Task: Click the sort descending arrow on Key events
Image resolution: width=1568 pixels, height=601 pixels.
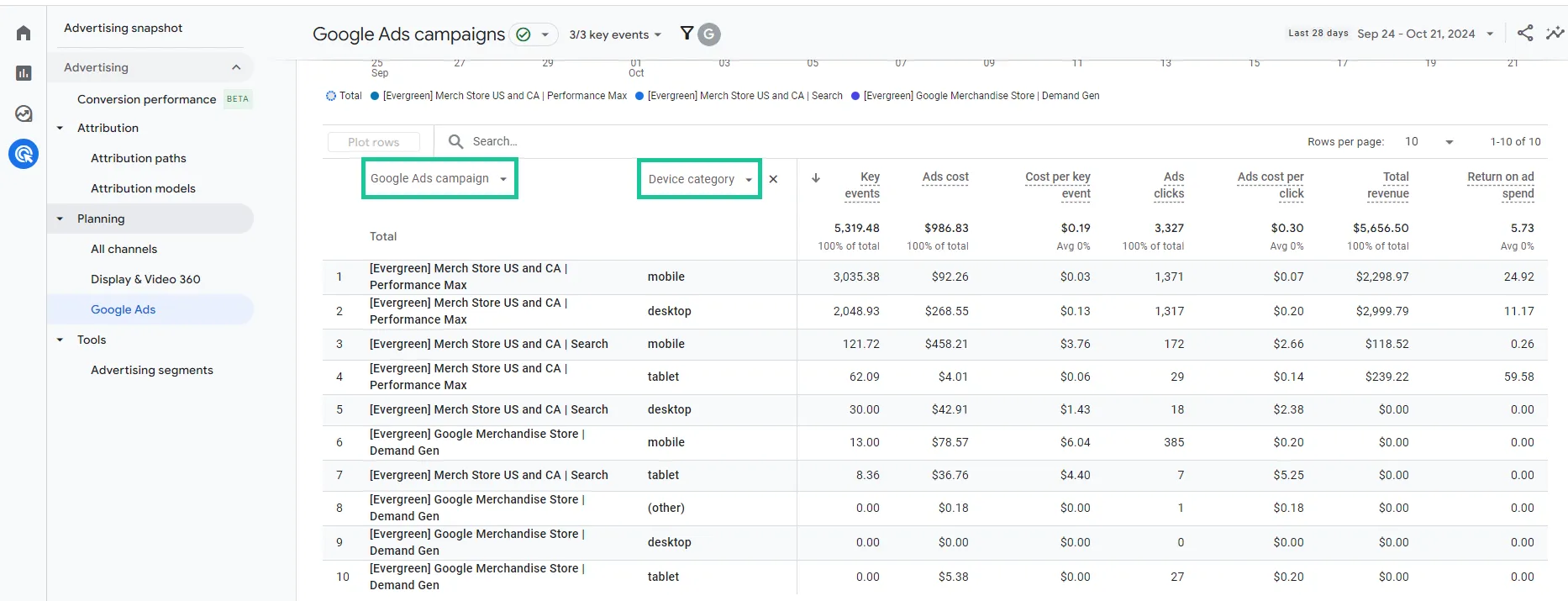Action: click(x=815, y=177)
